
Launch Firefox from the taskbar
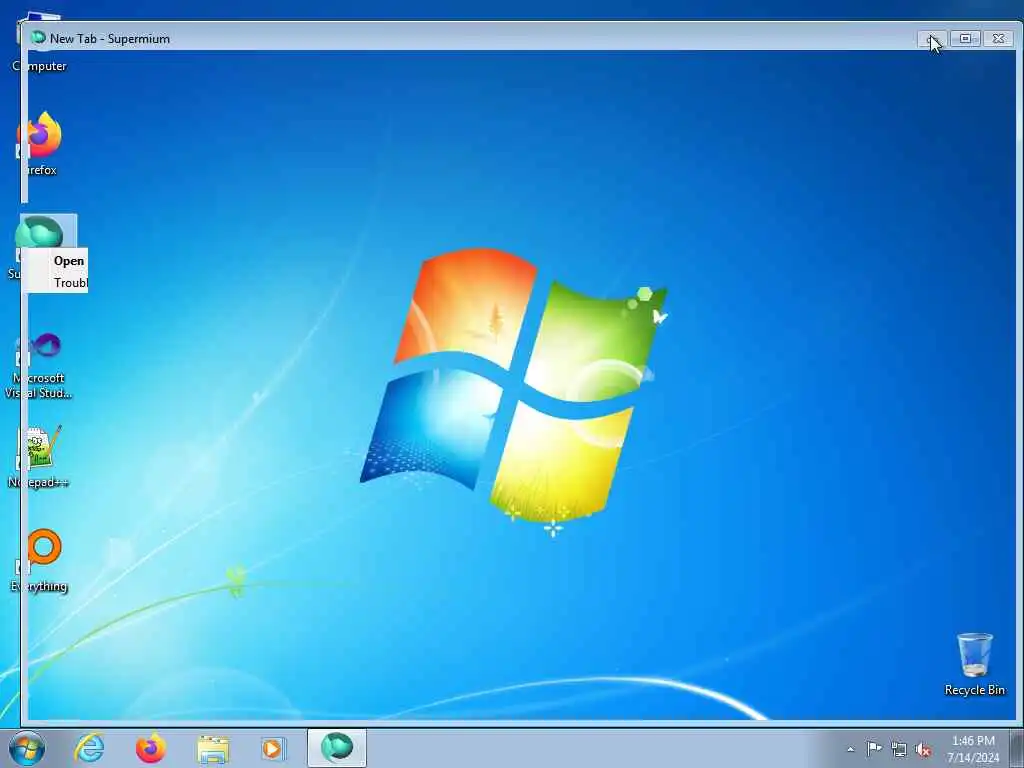151,748
